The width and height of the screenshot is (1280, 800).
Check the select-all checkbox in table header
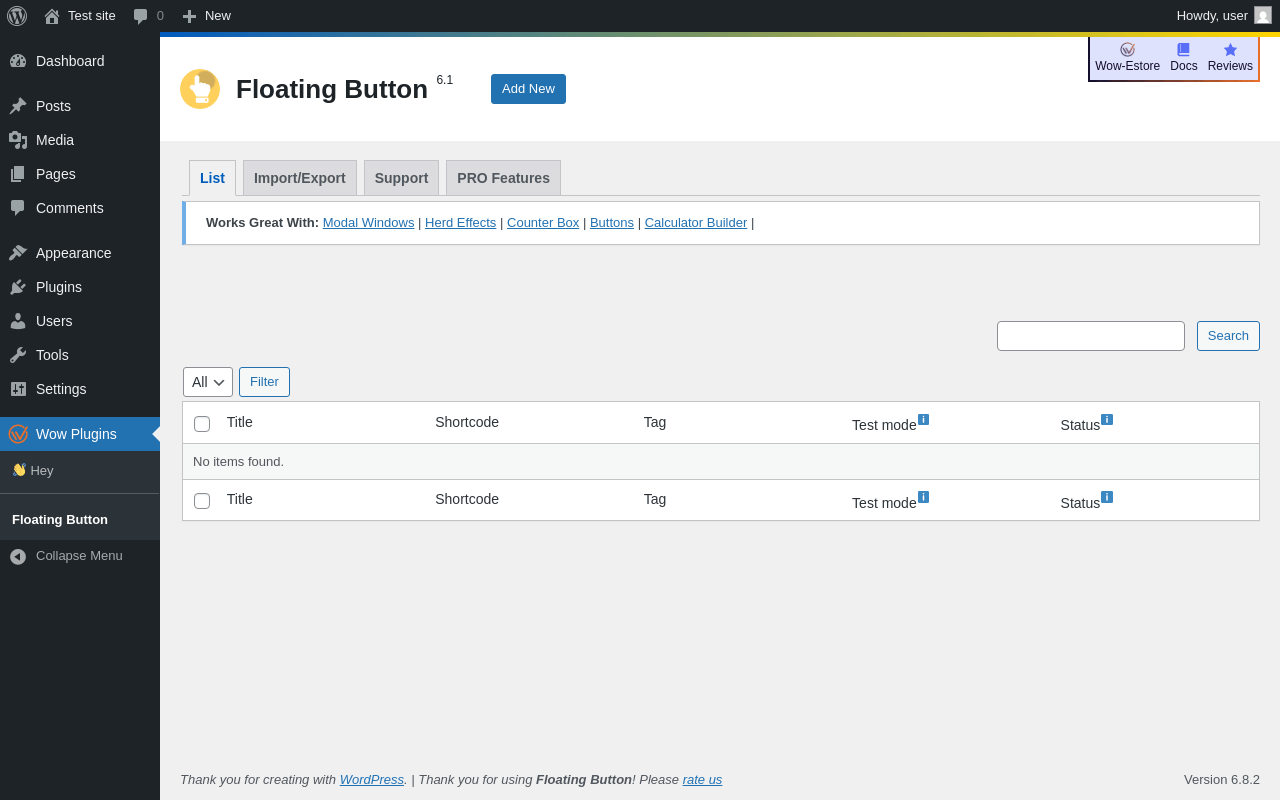coord(202,424)
